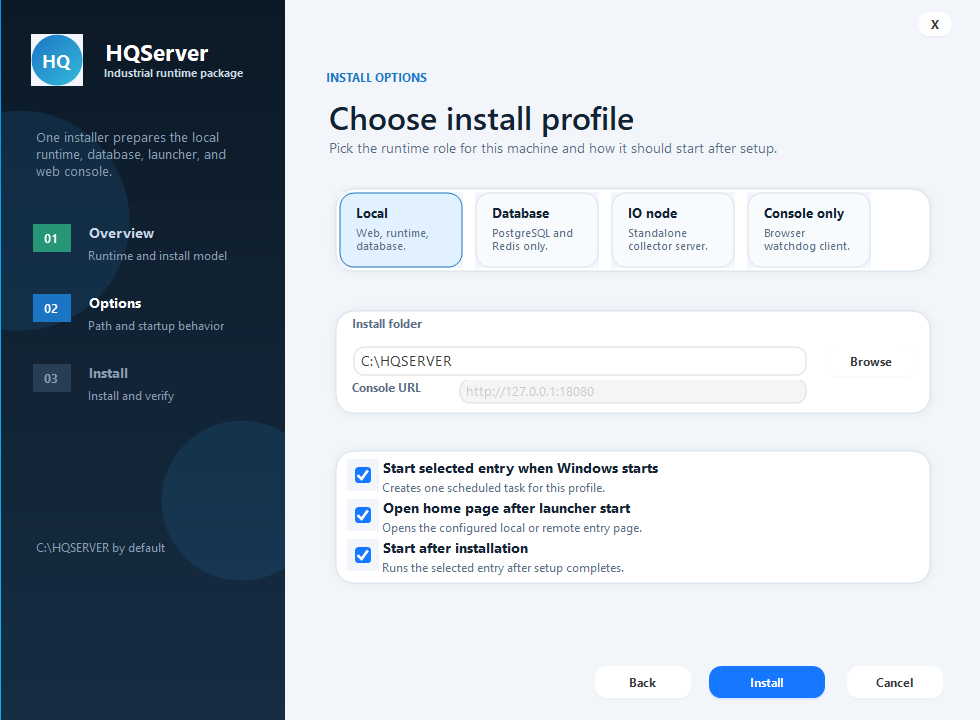This screenshot has height=720, width=980.
Task: Browse for an install folder
Action: (x=871, y=362)
